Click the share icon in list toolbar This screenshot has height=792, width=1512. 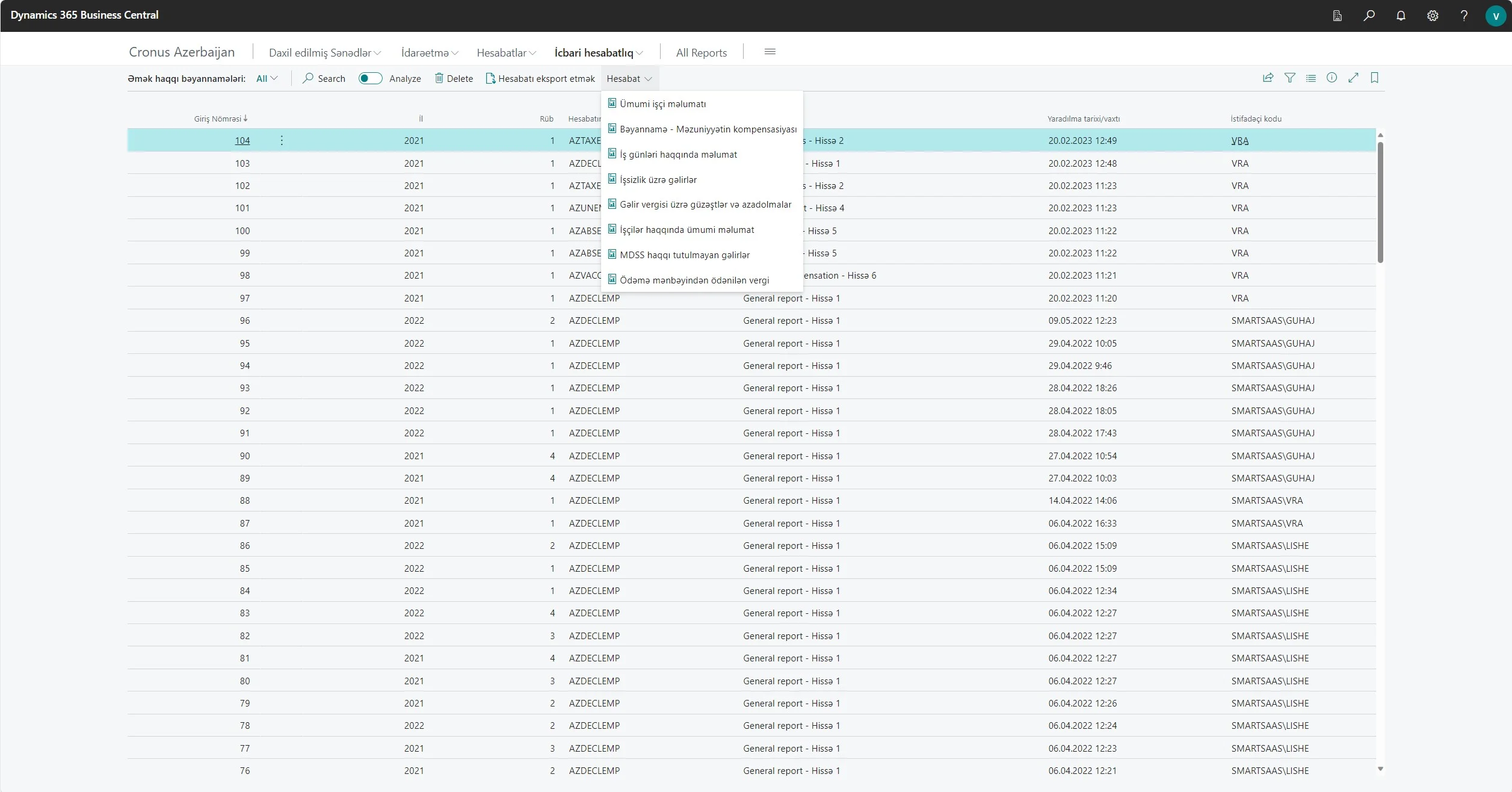[1268, 78]
